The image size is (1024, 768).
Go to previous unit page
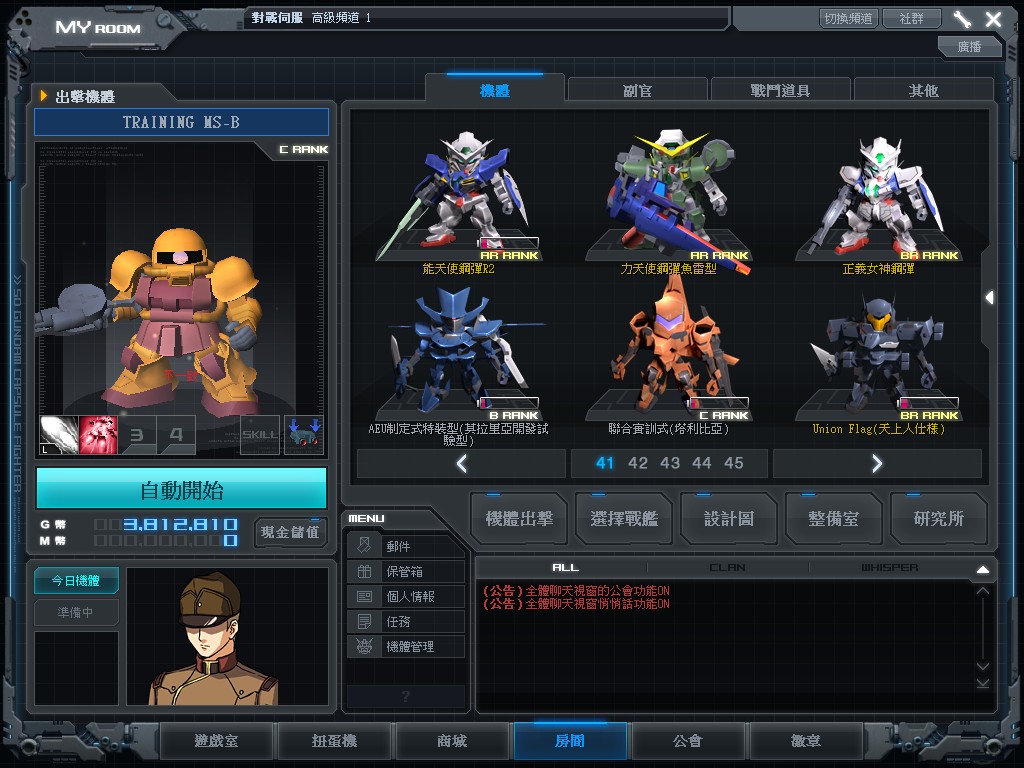pos(462,464)
